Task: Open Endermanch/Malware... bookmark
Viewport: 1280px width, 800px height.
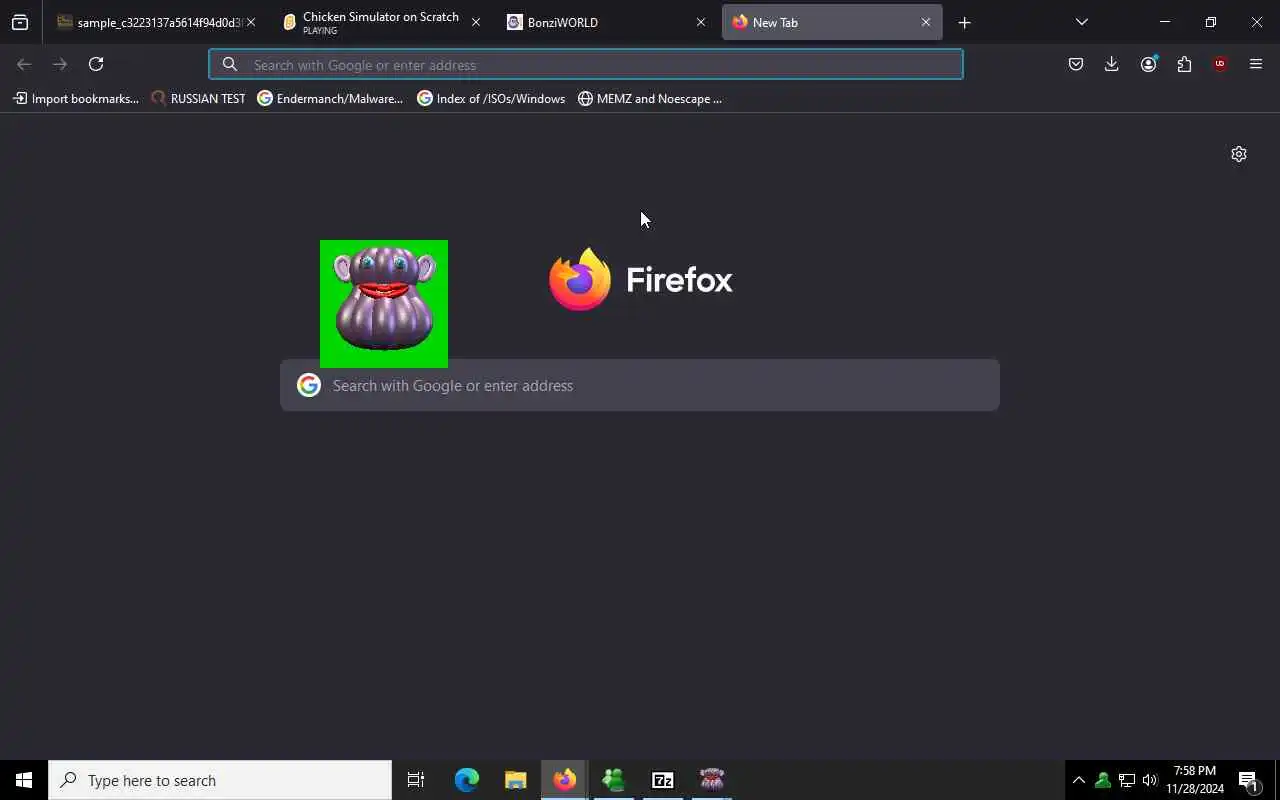Action: pos(330,98)
